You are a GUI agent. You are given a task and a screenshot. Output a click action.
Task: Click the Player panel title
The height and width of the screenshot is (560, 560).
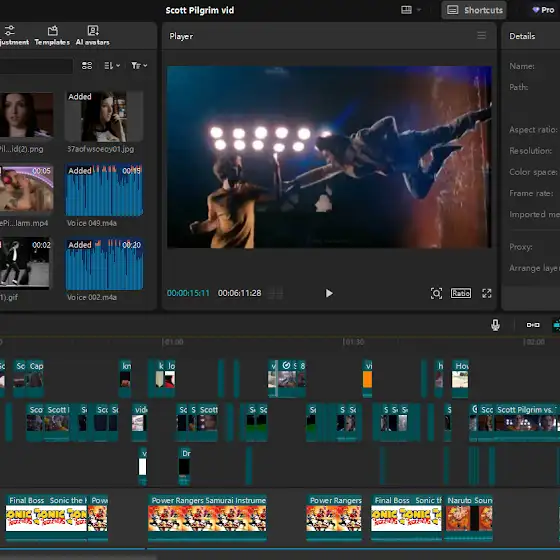point(181,36)
